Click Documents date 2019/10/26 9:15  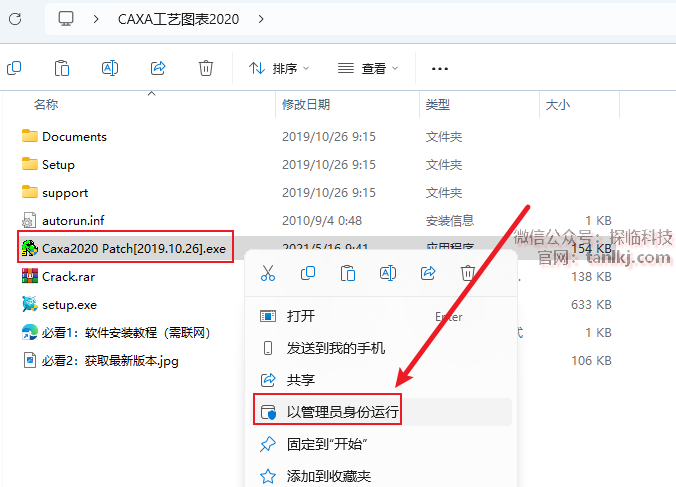tap(329, 137)
